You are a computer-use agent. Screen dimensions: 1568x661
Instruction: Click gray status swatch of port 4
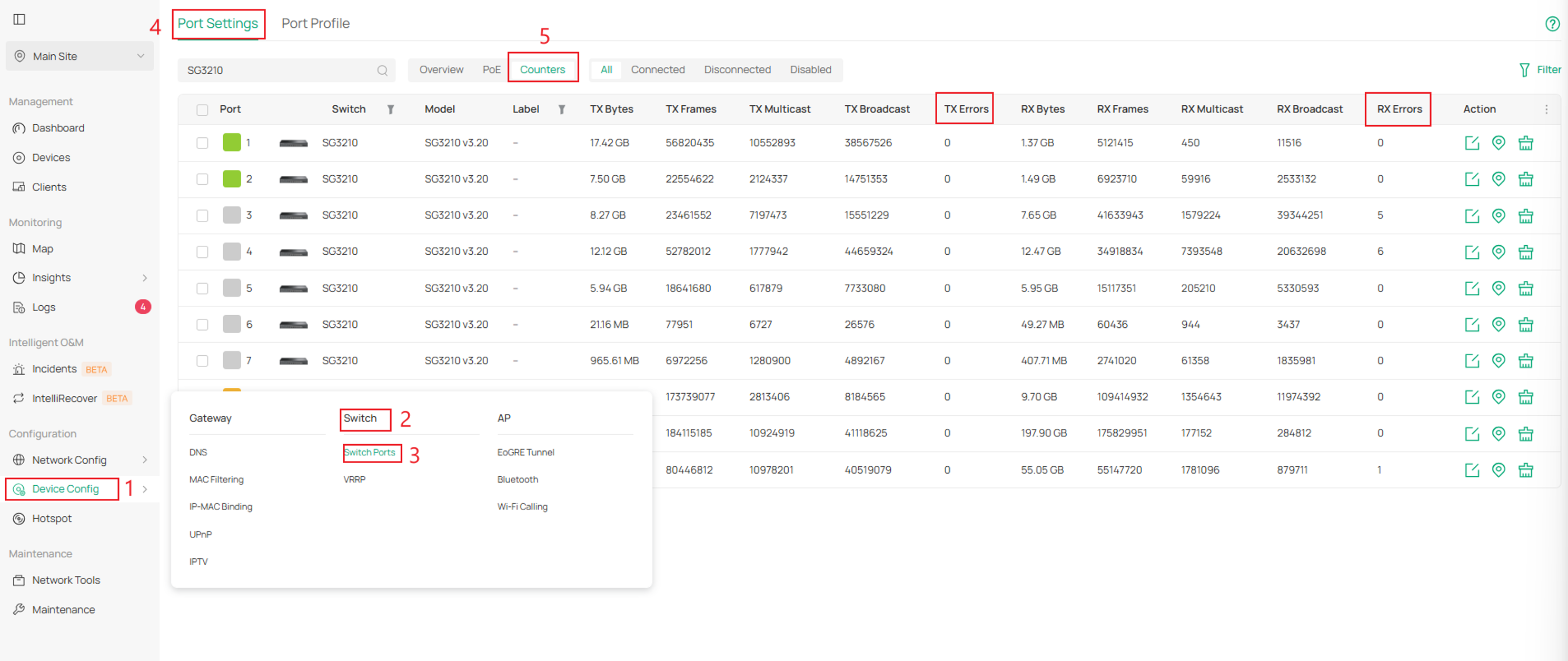pos(231,252)
